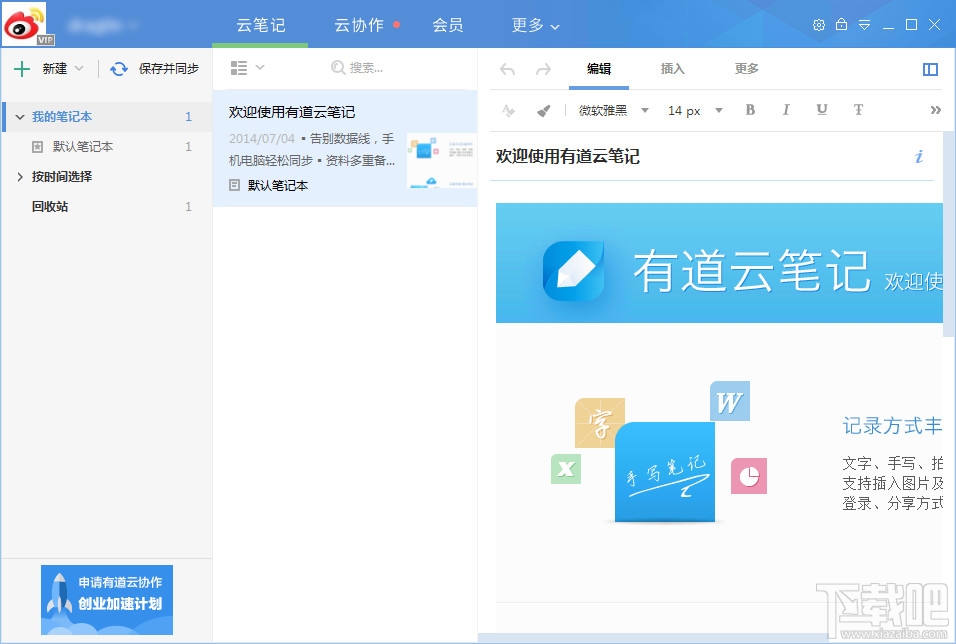Click the green plus New icon
The height and width of the screenshot is (644, 956).
pos(22,69)
